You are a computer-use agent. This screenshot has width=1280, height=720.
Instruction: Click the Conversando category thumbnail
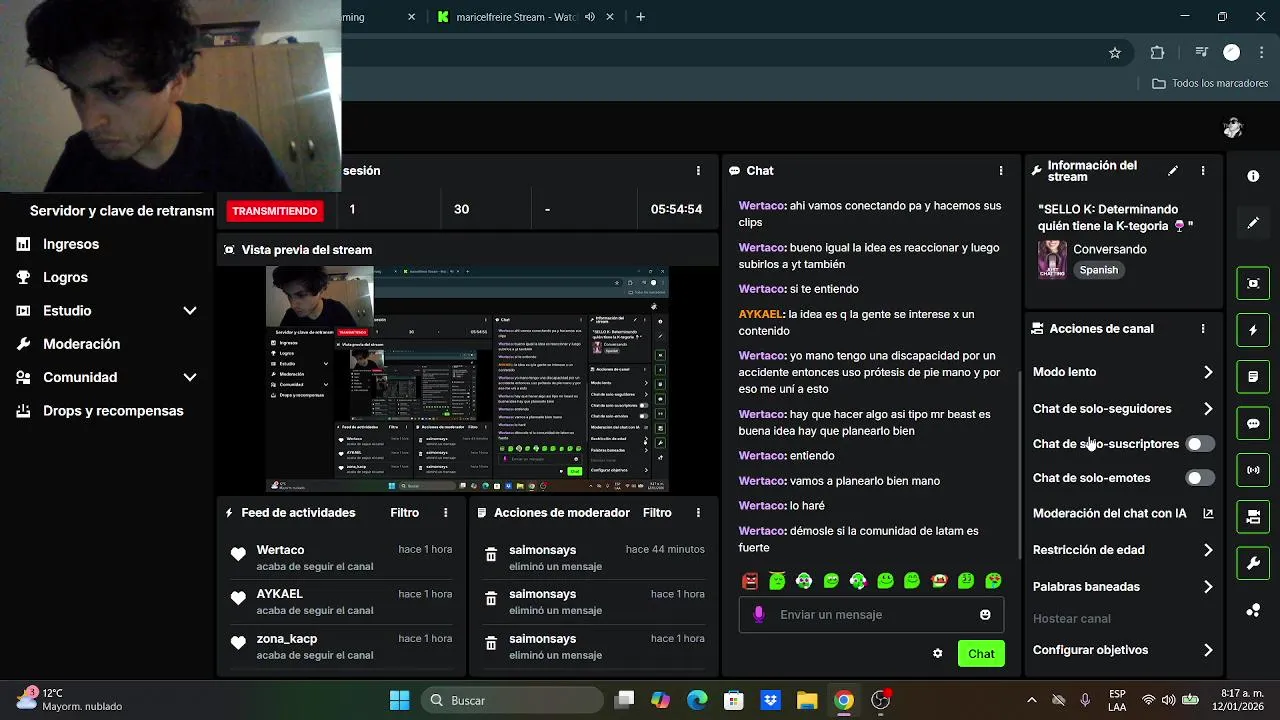pyautogui.click(x=1052, y=259)
